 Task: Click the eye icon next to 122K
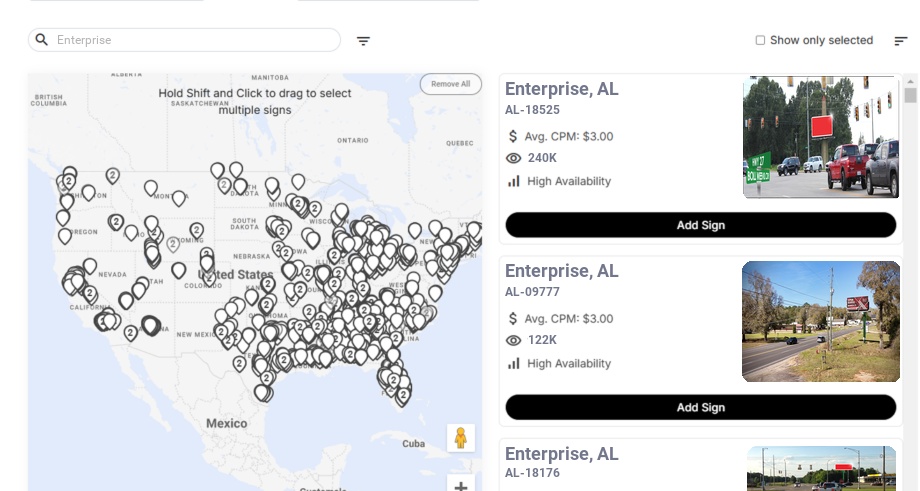click(x=513, y=340)
